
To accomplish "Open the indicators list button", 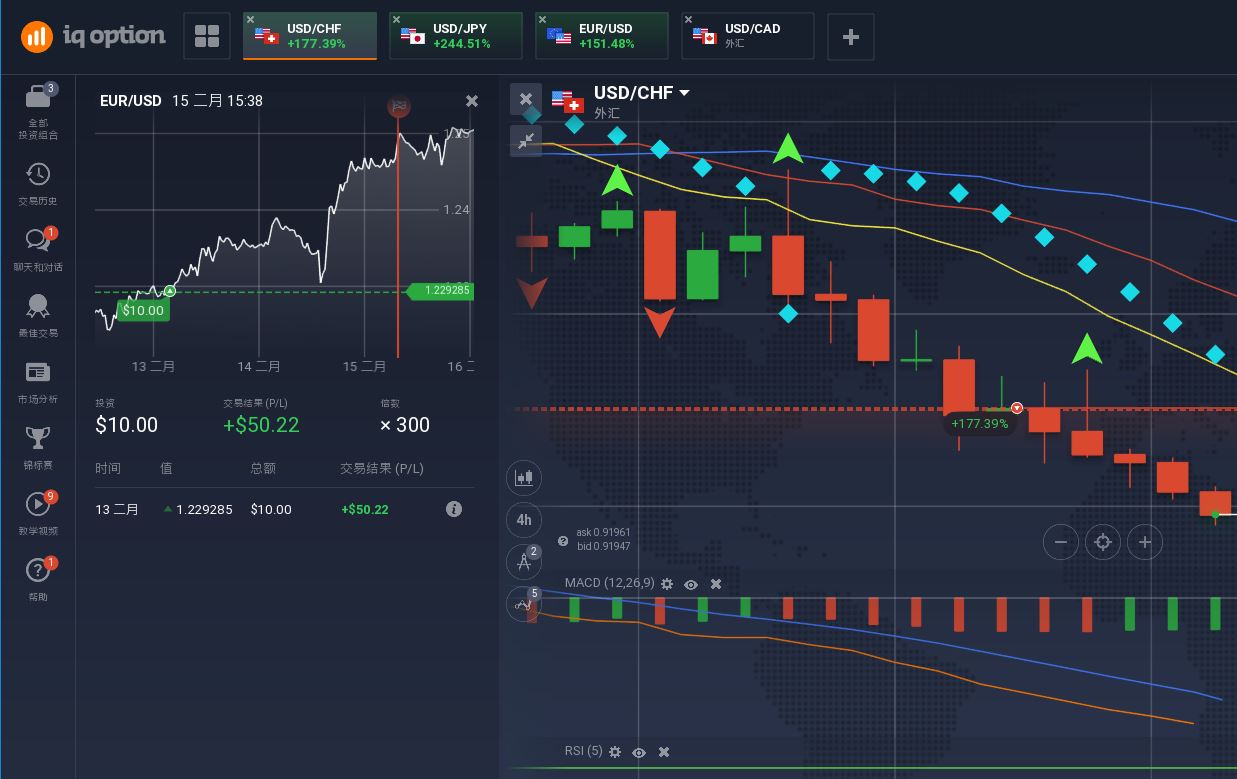I will pos(525,604).
